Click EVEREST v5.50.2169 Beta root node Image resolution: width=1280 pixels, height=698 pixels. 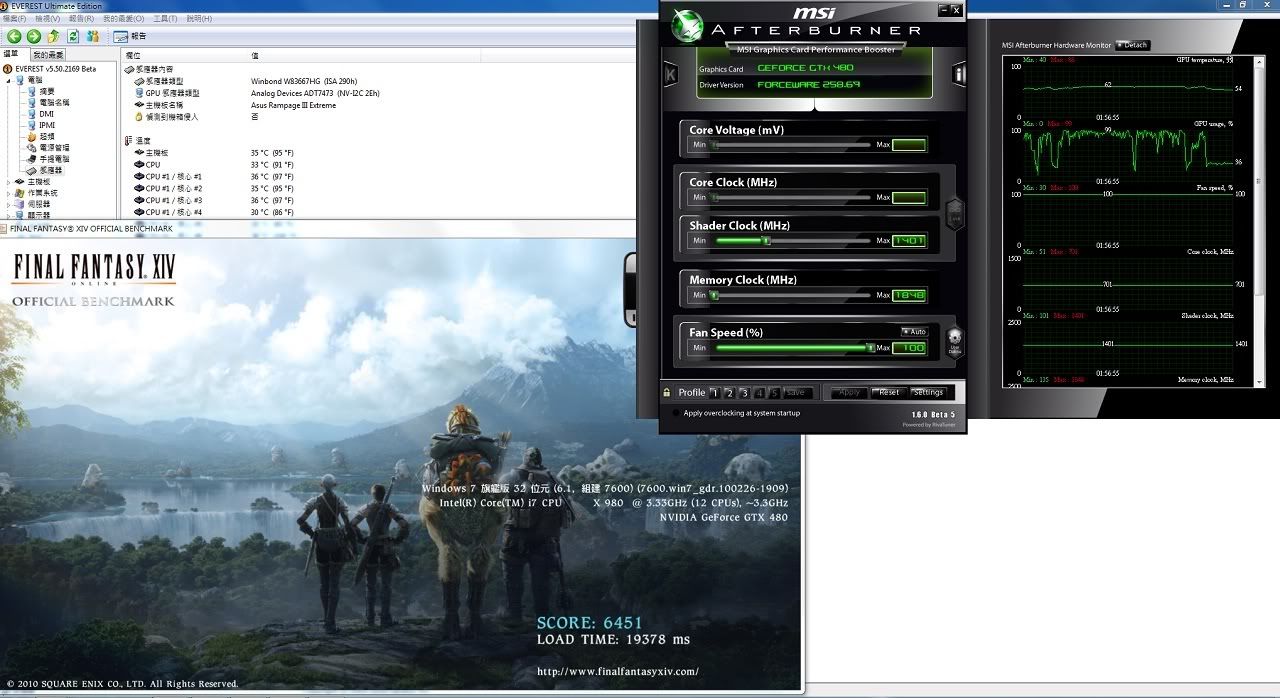click(x=50, y=68)
